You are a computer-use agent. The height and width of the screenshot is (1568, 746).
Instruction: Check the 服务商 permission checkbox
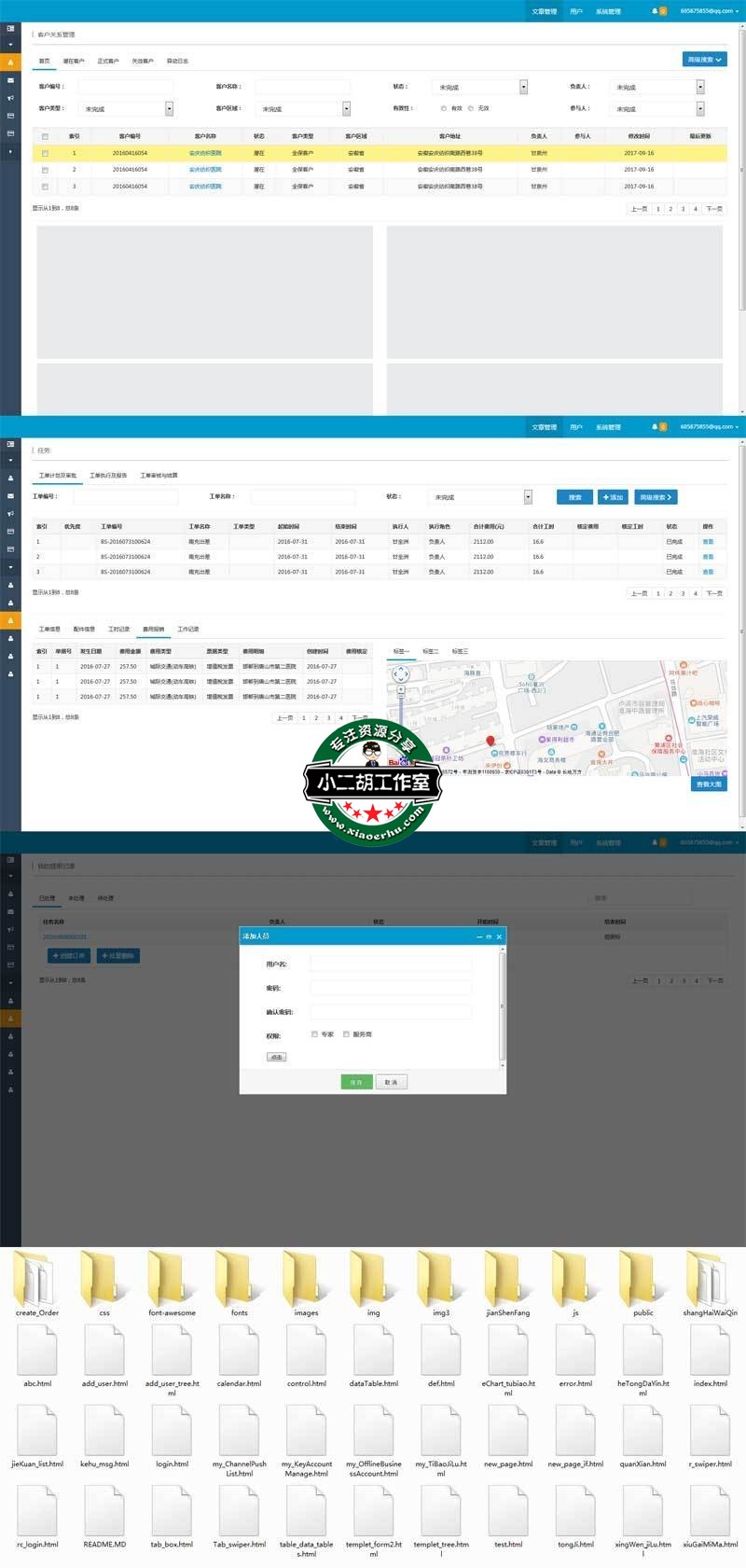tap(346, 1034)
